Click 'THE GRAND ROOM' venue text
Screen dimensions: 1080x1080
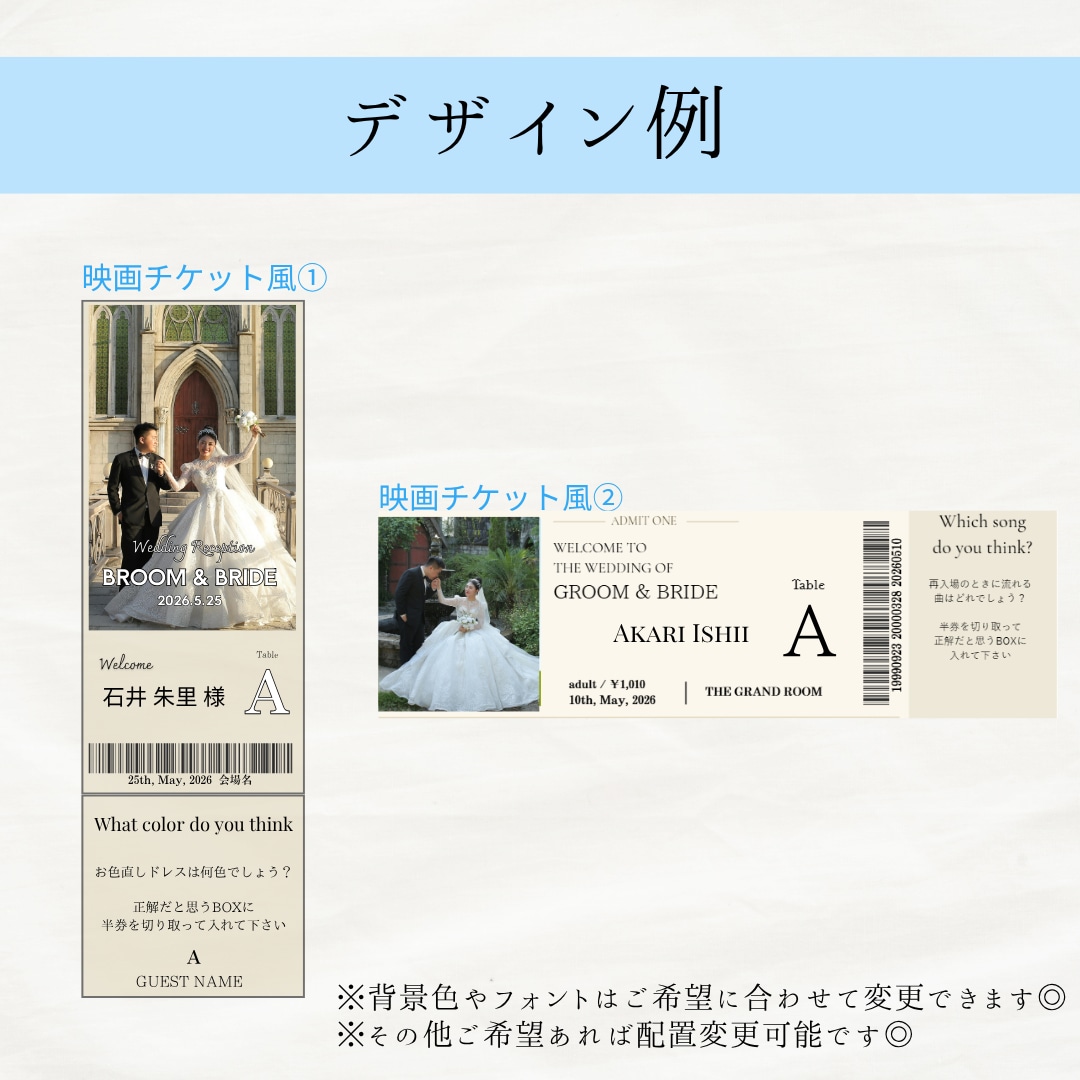763,692
